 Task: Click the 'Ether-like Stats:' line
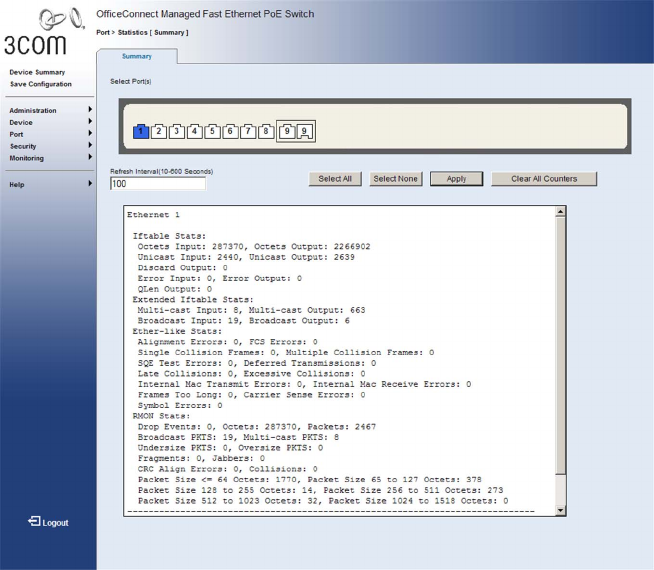point(177,331)
